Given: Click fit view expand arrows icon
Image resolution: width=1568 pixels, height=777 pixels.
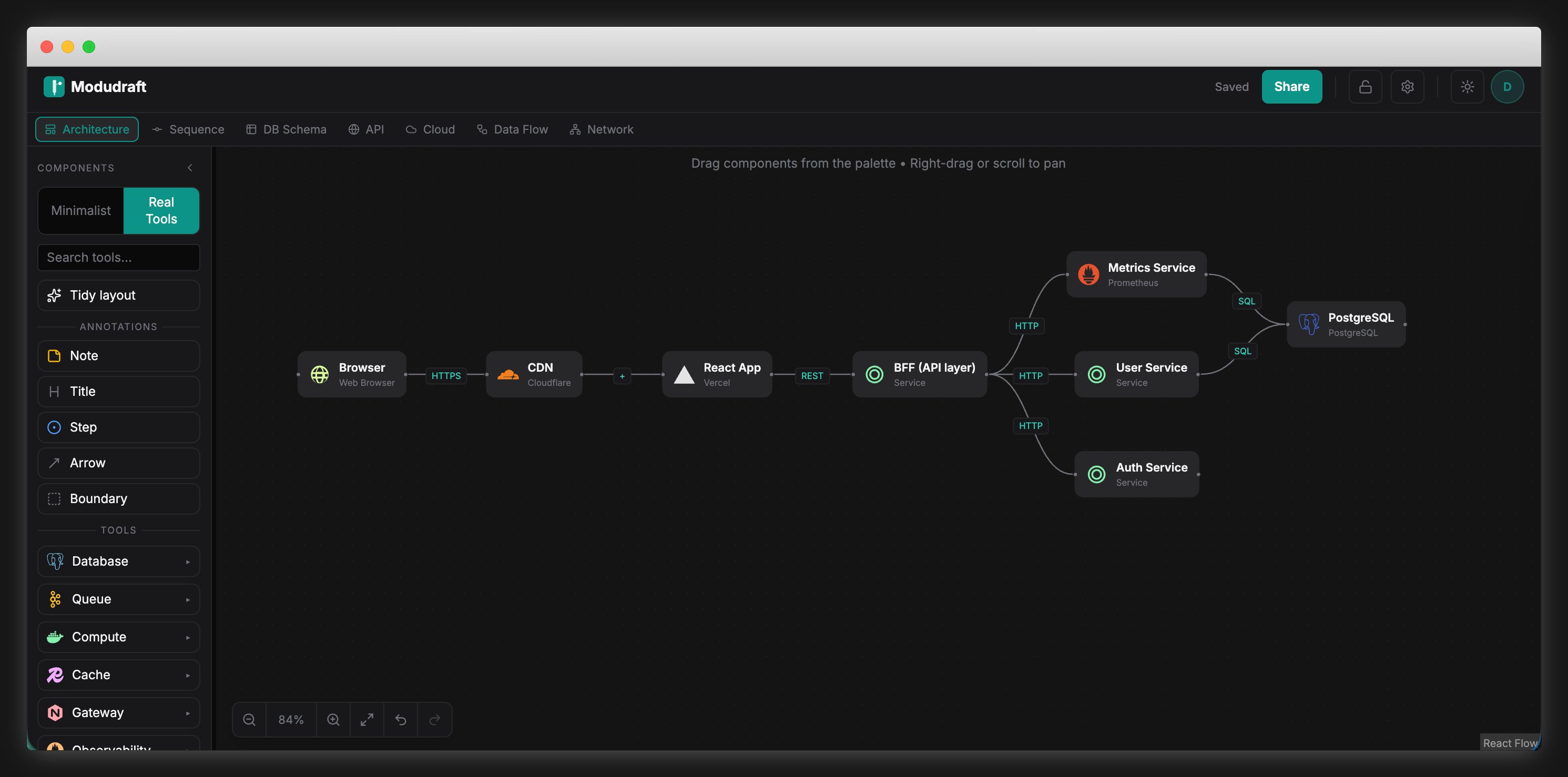Looking at the screenshot, I should (367, 720).
